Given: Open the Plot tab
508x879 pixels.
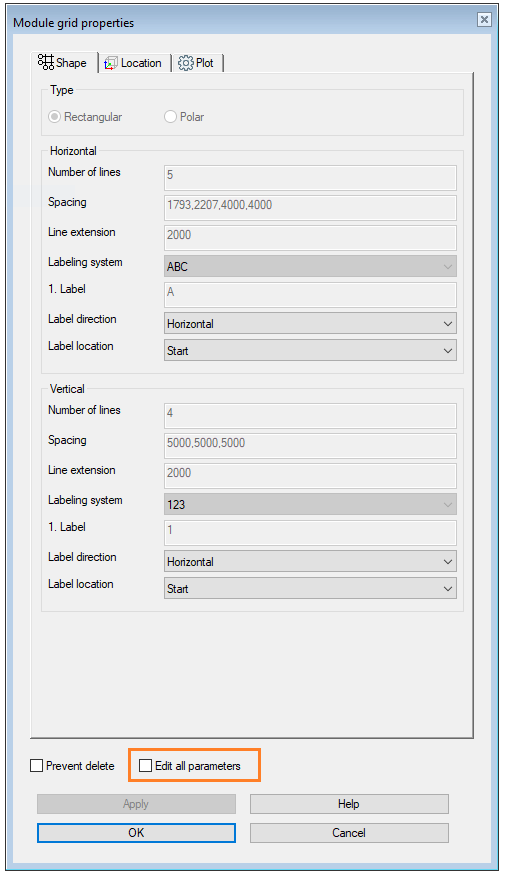Looking at the screenshot, I should pos(197,63).
